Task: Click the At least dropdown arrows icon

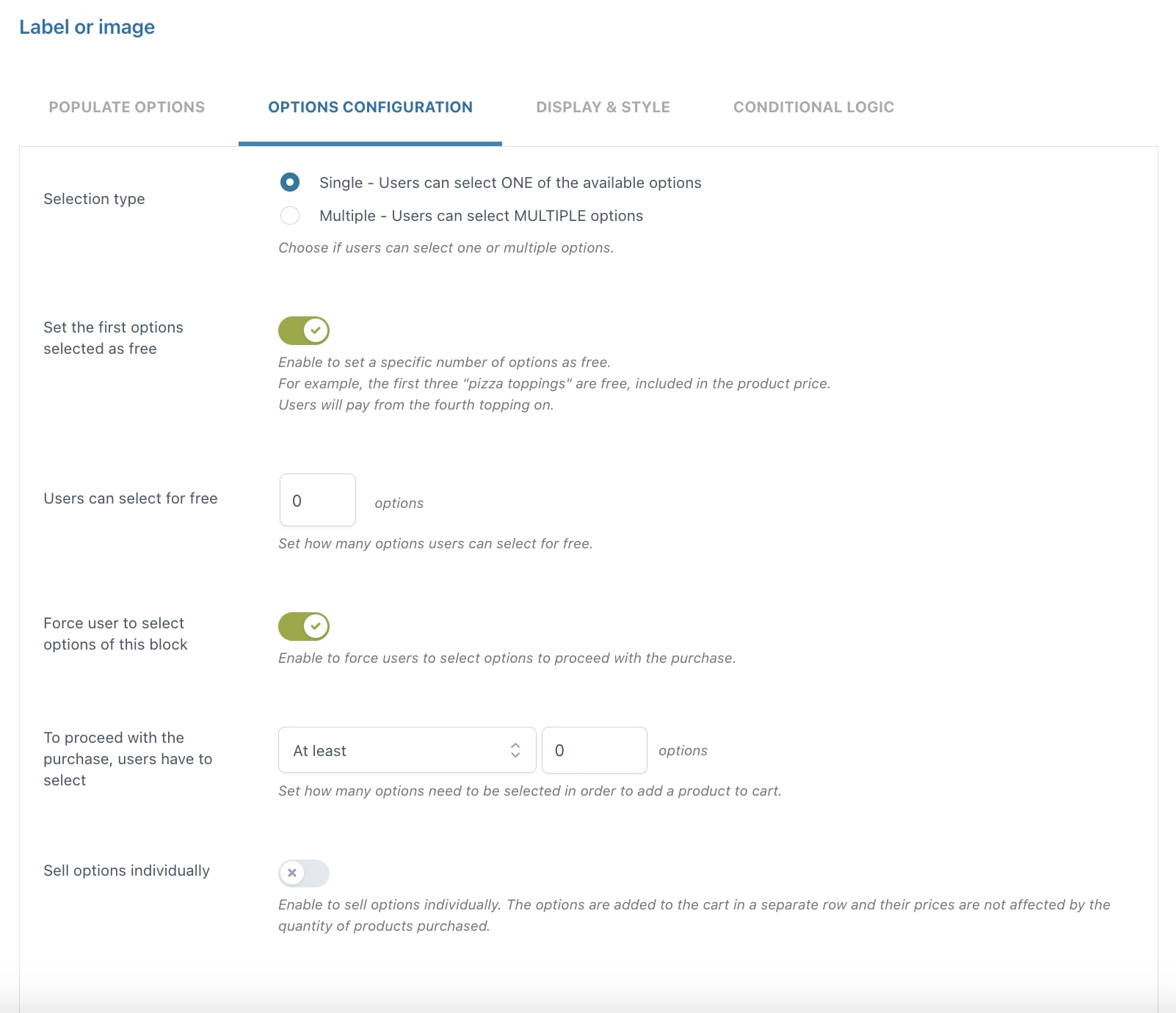Action: pos(515,750)
